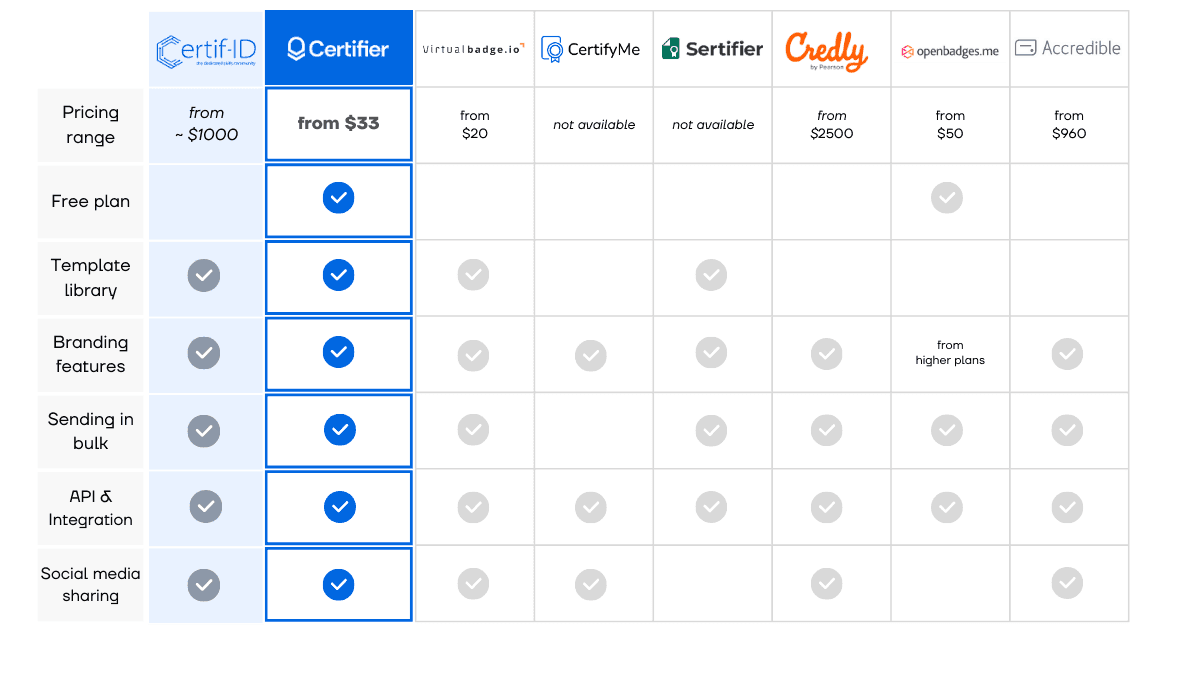Open the Virtualbadge.io logo
The height and width of the screenshot is (684, 1191).
point(474,49)
